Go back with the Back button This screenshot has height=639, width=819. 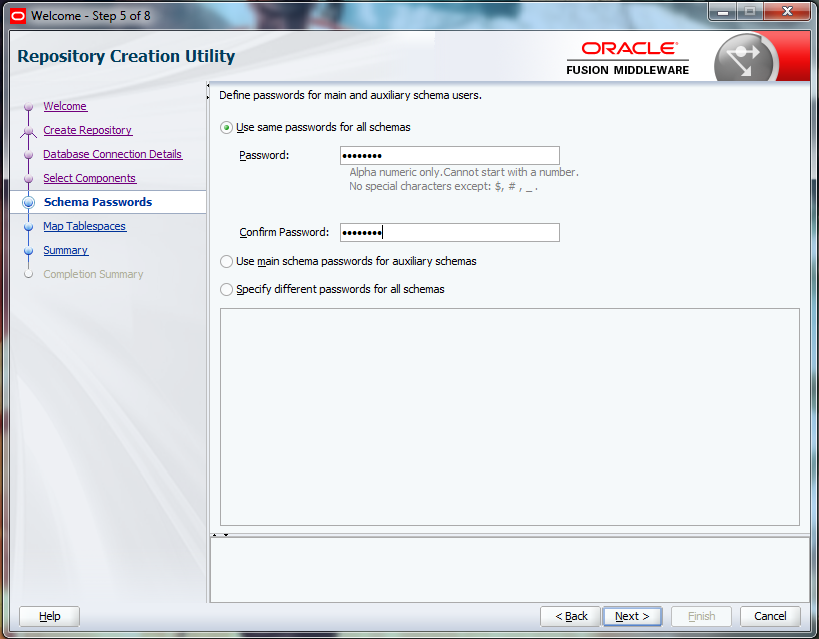click(570, 617)
